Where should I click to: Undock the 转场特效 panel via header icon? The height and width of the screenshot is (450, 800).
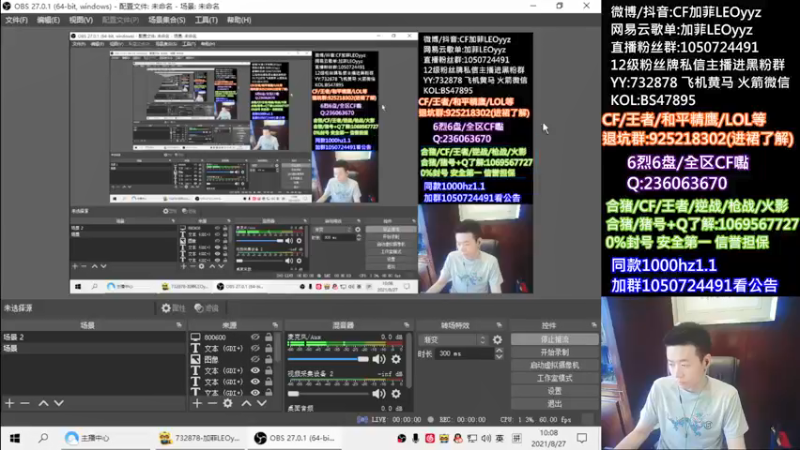(x=499, y=325)
